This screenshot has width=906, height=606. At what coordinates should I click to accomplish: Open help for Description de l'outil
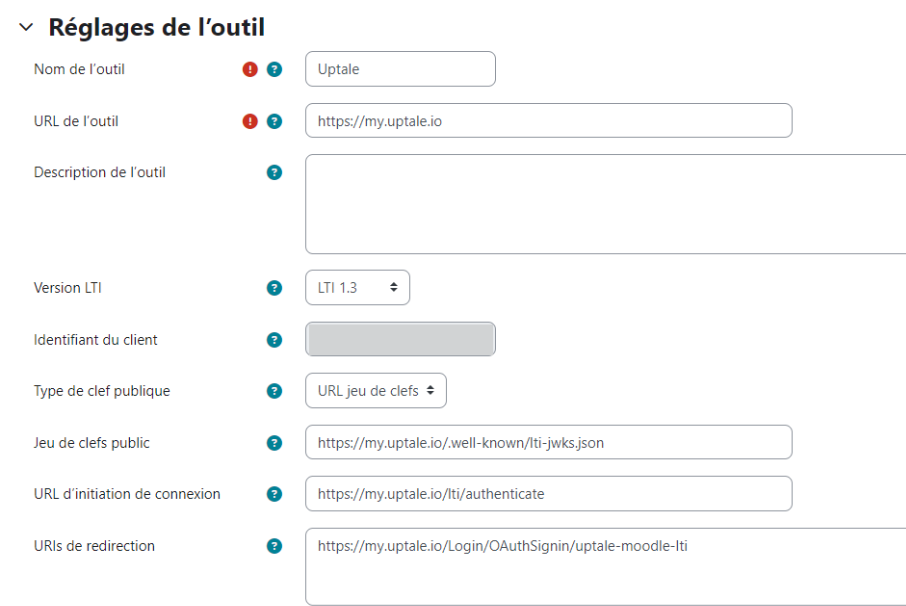274,172
